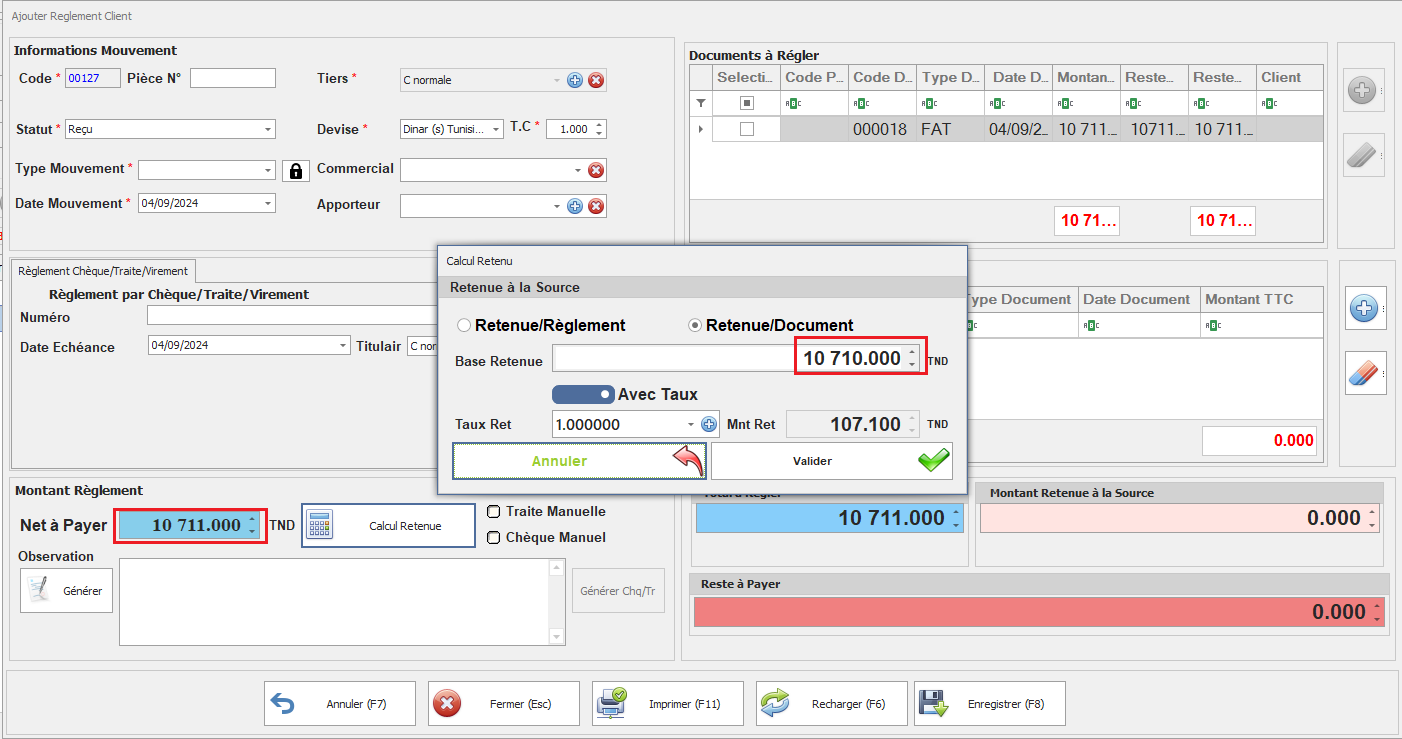Click Fermer (Esc) button
The image size is (1402, 739).
click(x=504, y=704)
